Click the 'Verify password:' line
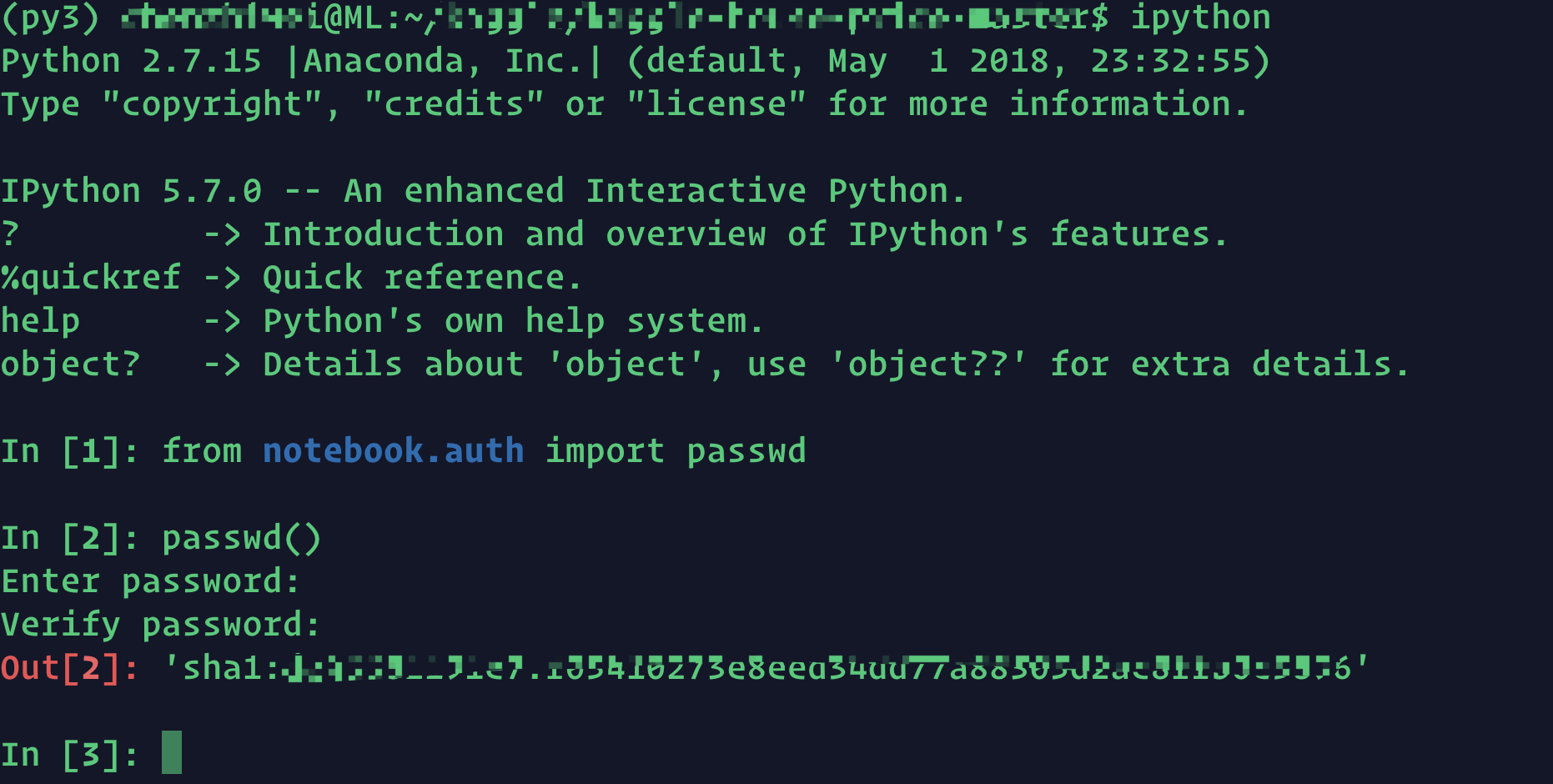The height and width of the screenshot is (784, 1553). pos(160,625)
